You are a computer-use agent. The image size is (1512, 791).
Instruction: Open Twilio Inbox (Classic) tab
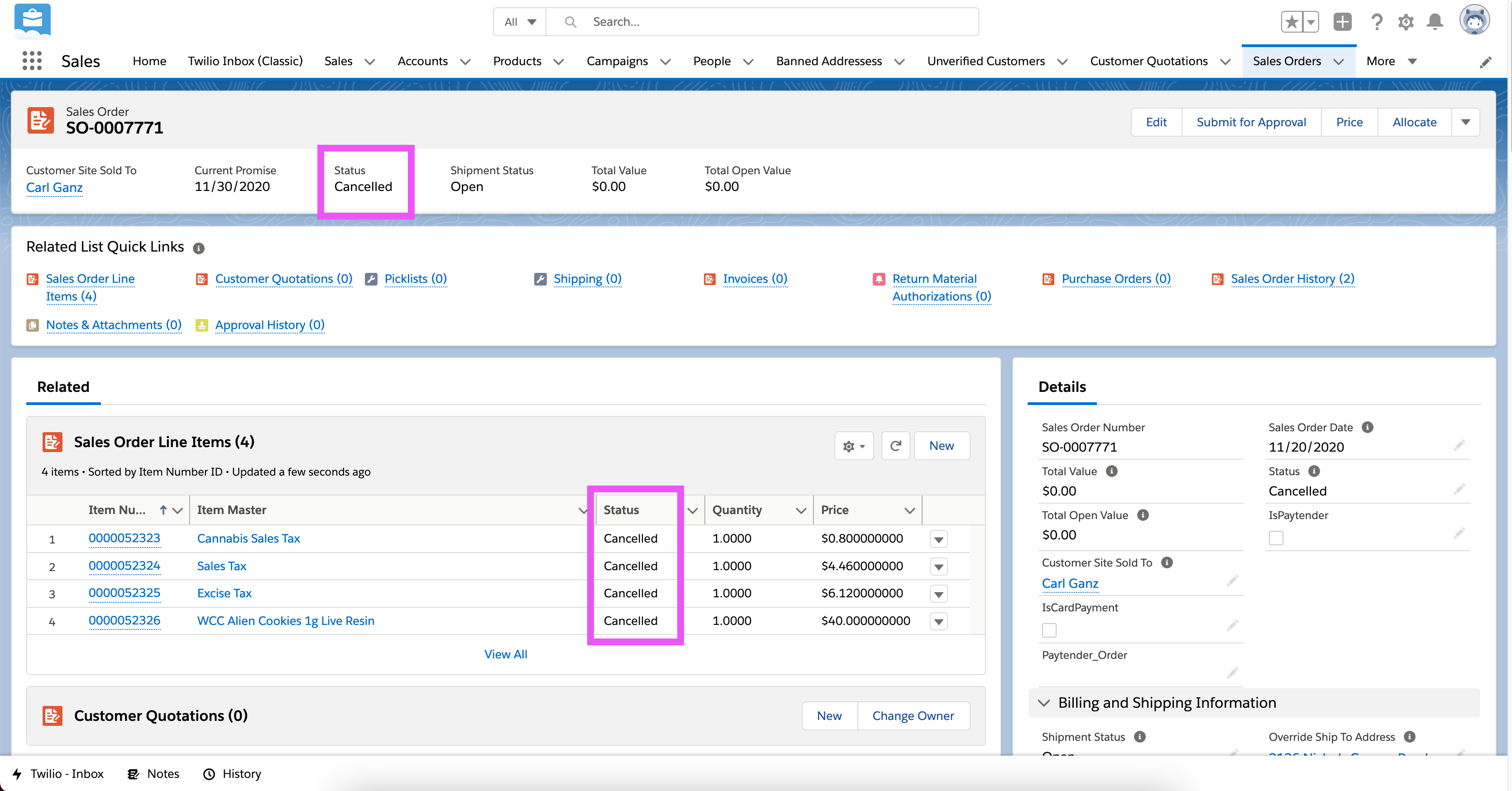[245, 61]
